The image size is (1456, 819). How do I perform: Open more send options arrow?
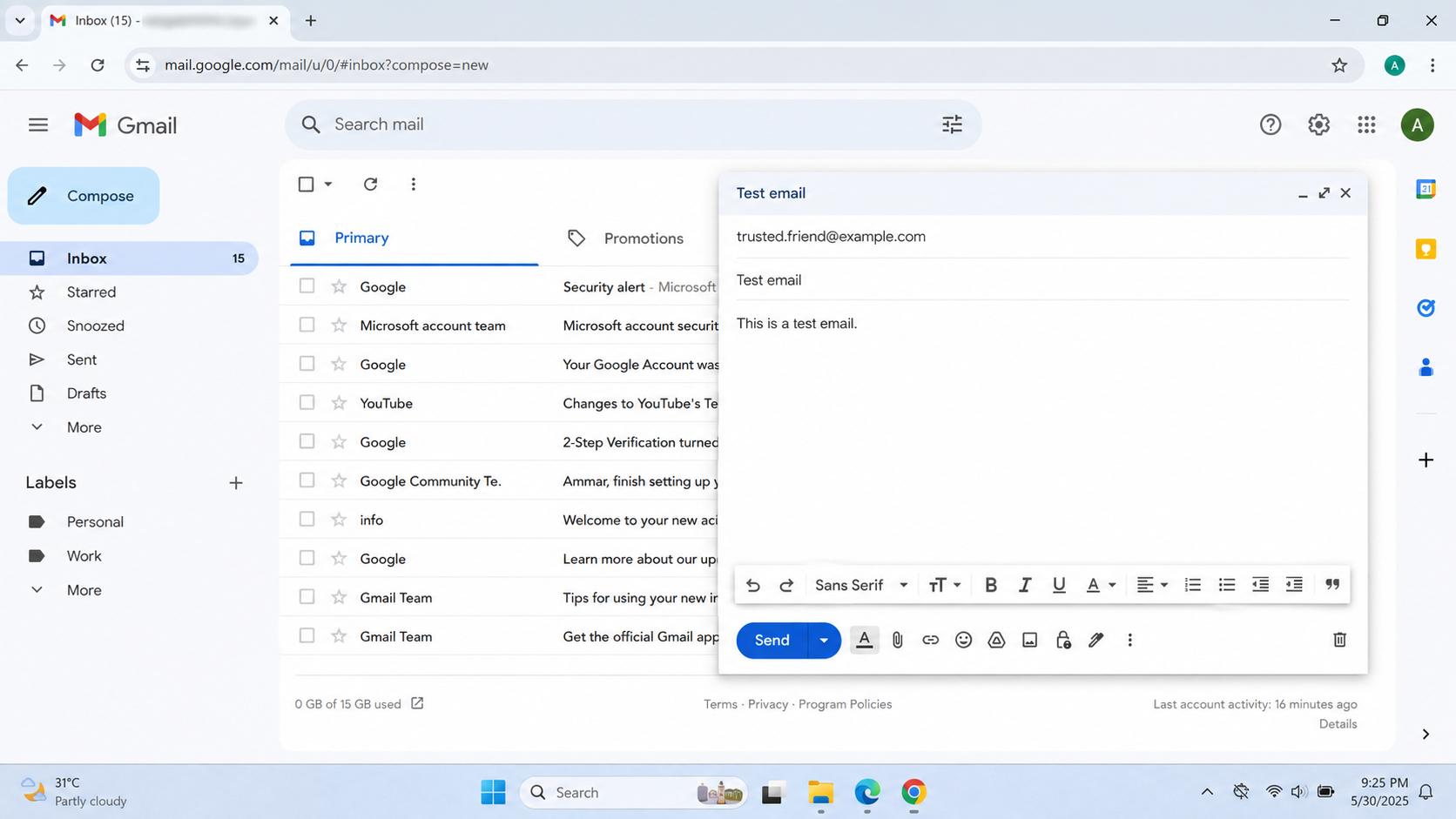824,641
